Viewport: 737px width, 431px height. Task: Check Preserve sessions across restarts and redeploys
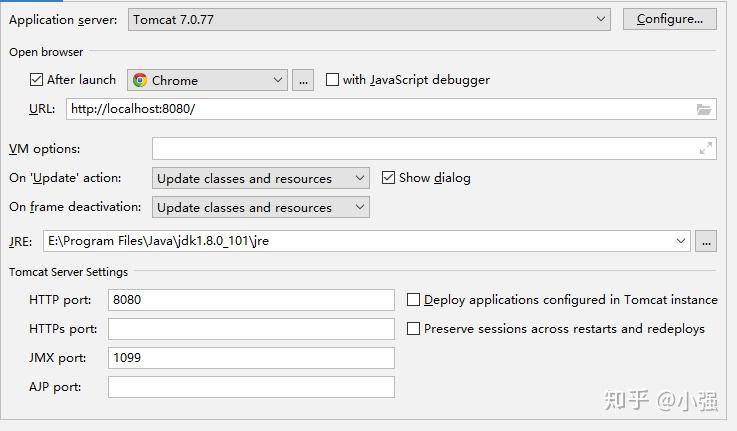[413, 329]
